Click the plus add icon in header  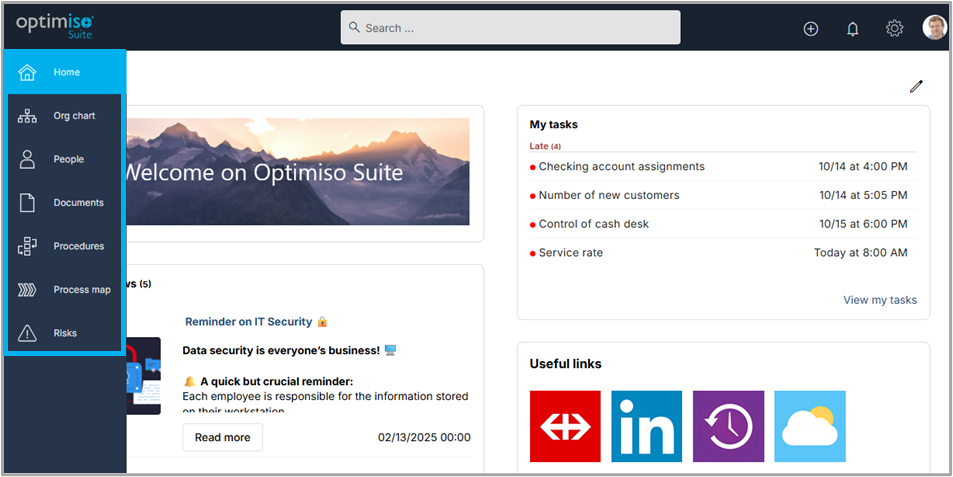811,29
